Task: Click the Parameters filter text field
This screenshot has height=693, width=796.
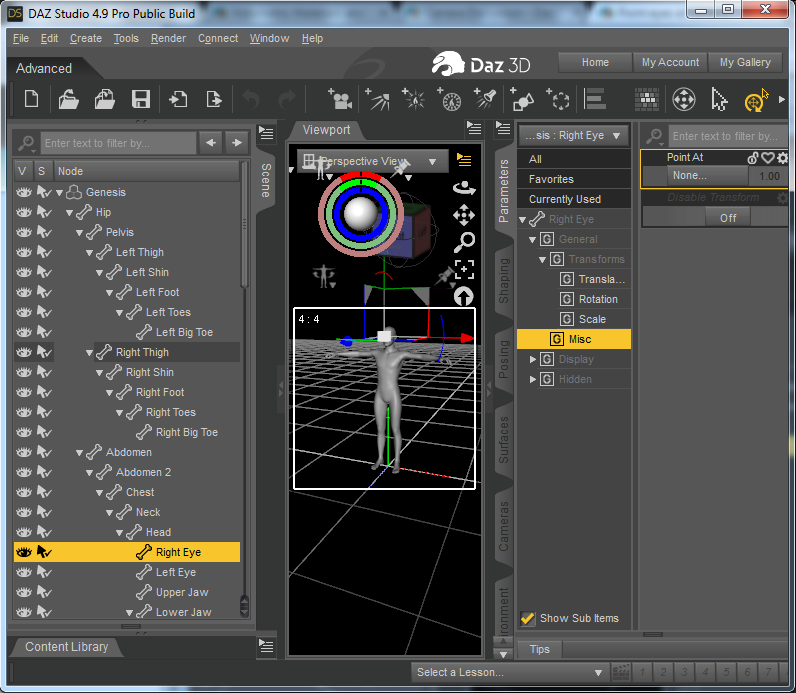Action: click(x=728, y=136)
